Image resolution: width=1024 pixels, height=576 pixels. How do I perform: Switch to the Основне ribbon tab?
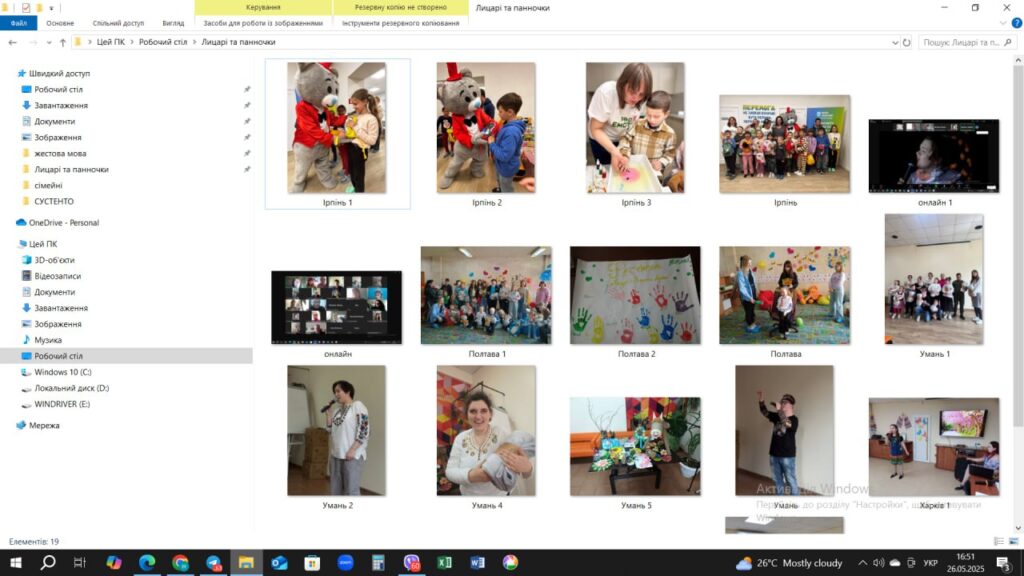pyautogui.click(x=60, y=23)
